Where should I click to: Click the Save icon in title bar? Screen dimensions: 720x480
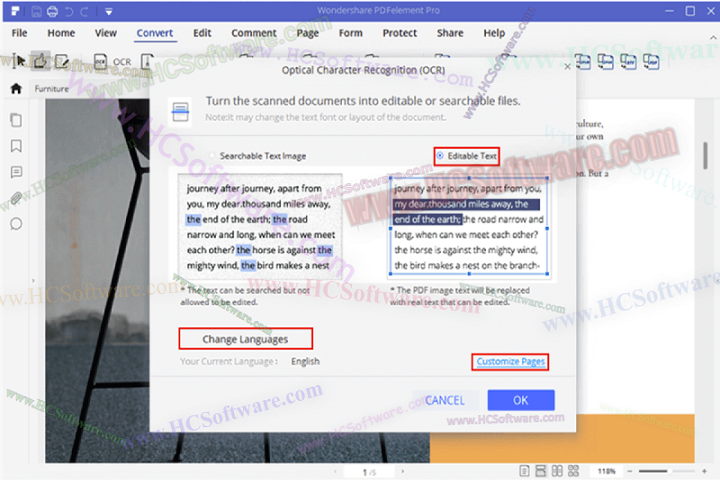36,11
